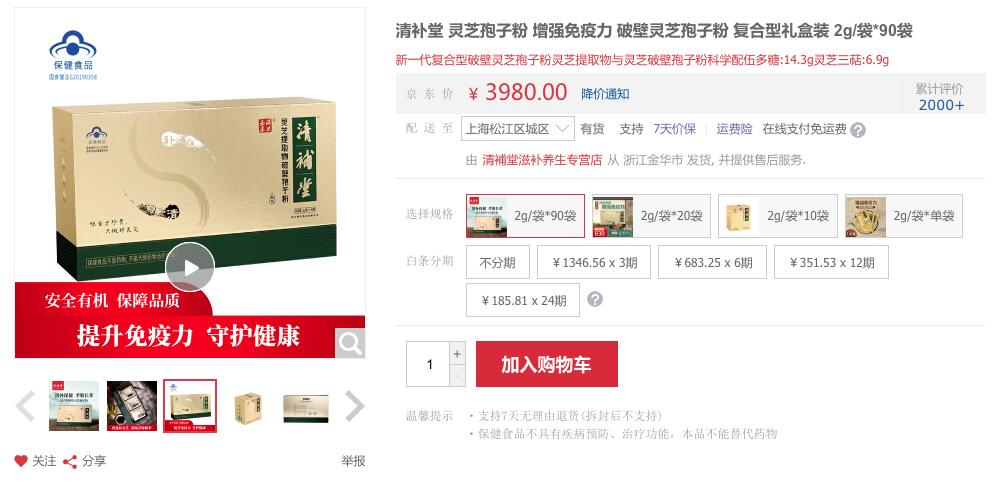Open help icon beside installment options
999x501 pixels.
click(594, 299)
